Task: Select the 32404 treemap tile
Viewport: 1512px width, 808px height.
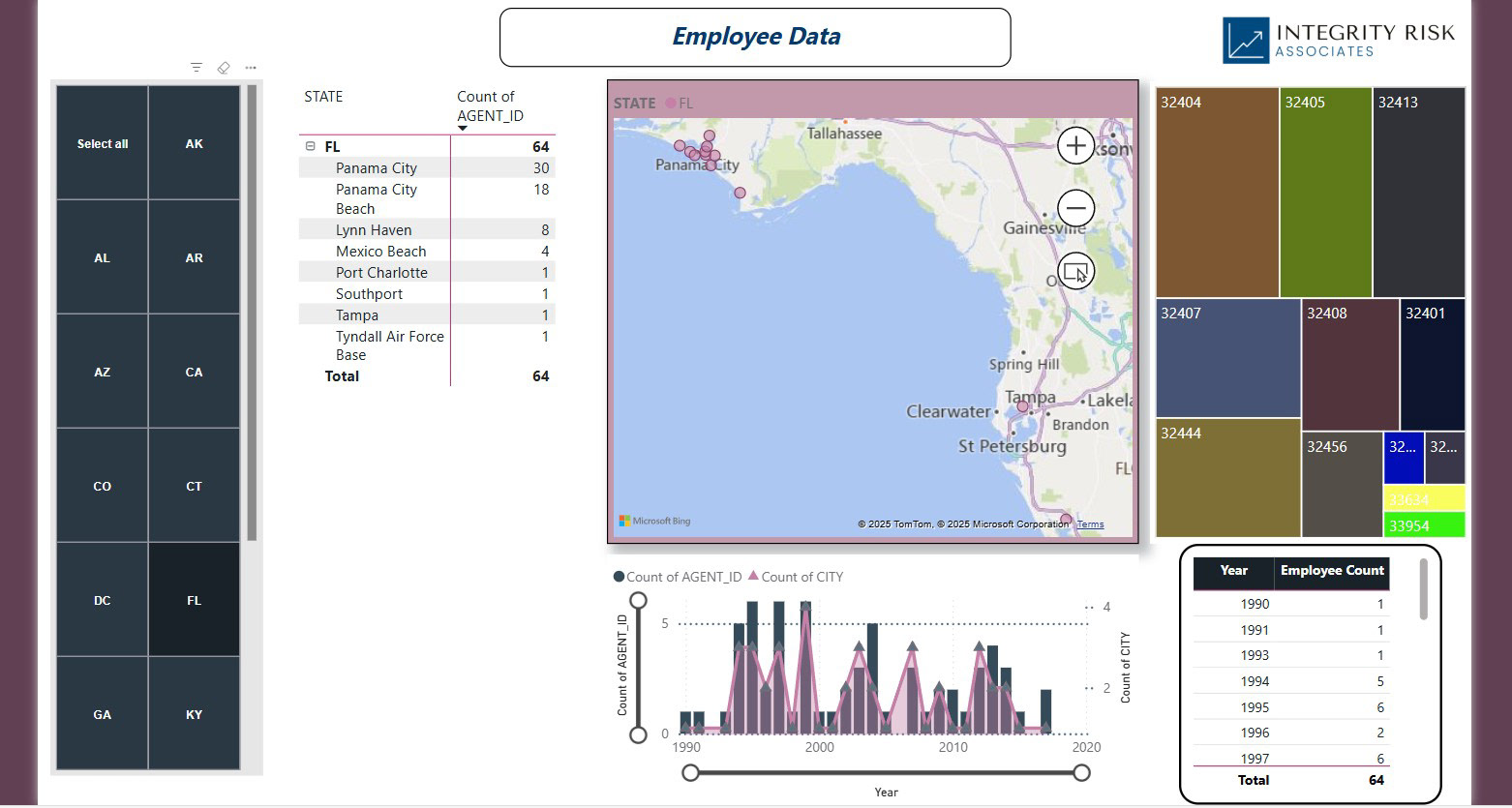Action: tap(1217, 193)
